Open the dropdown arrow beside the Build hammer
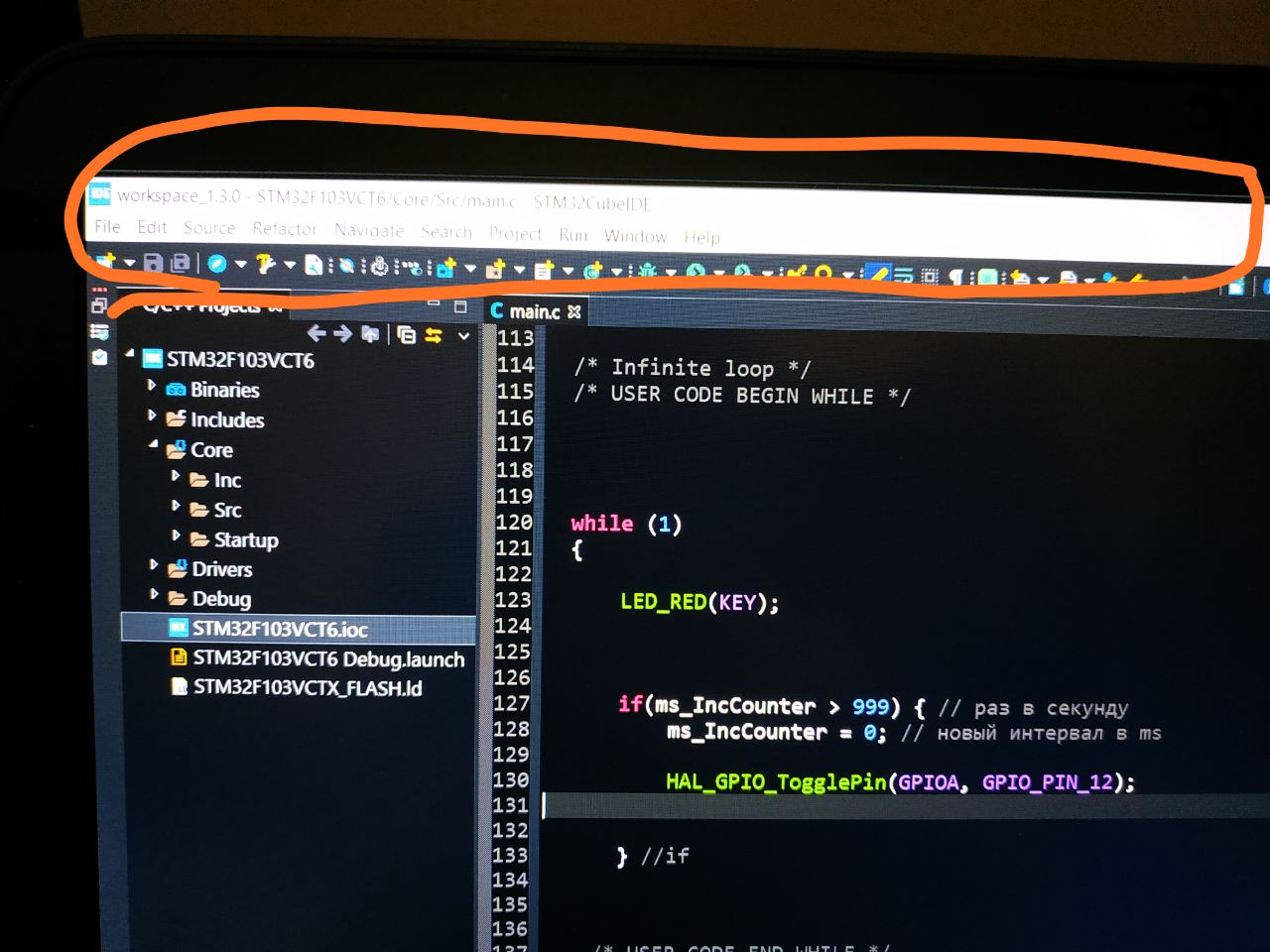Image resolution: width=1270 pixels, height=952 pixels. 290,265
